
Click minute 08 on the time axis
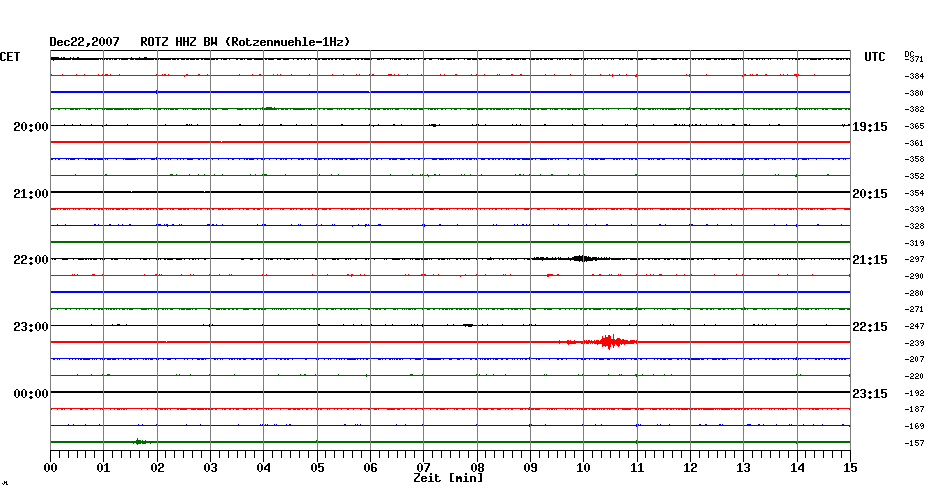[x=477, y=467]
